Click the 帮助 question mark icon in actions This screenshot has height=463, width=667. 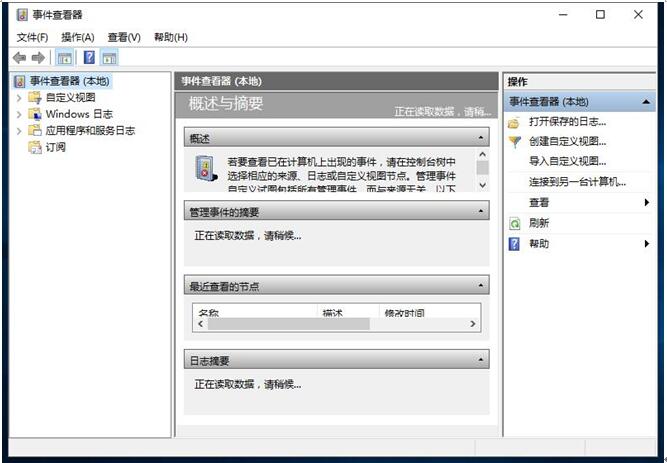coord(514,244)
